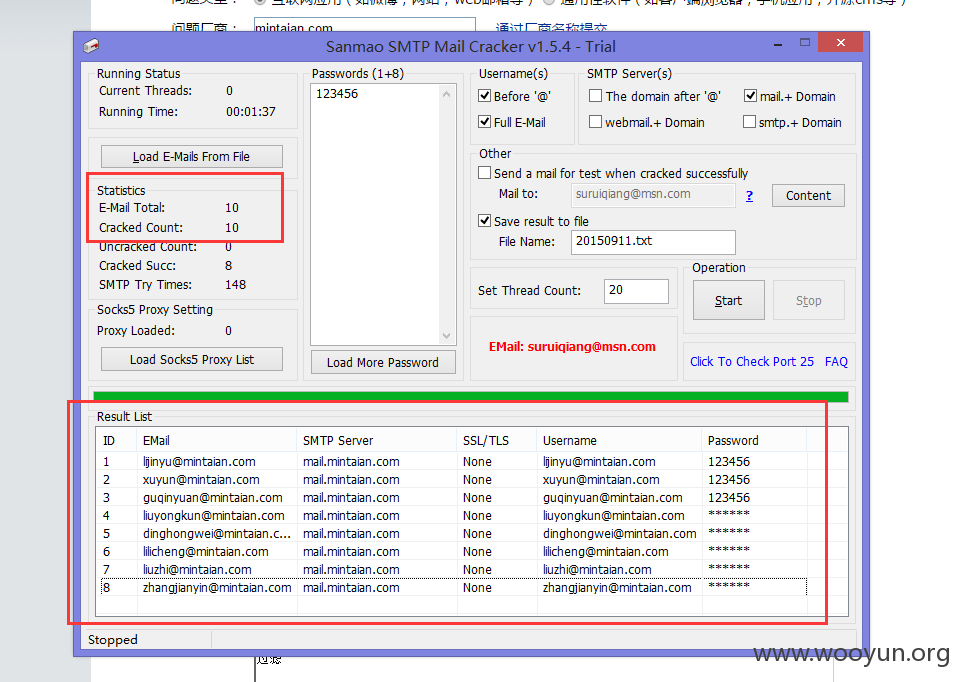Click the mail cracker app icon in title bar

(x=91, y=46)
